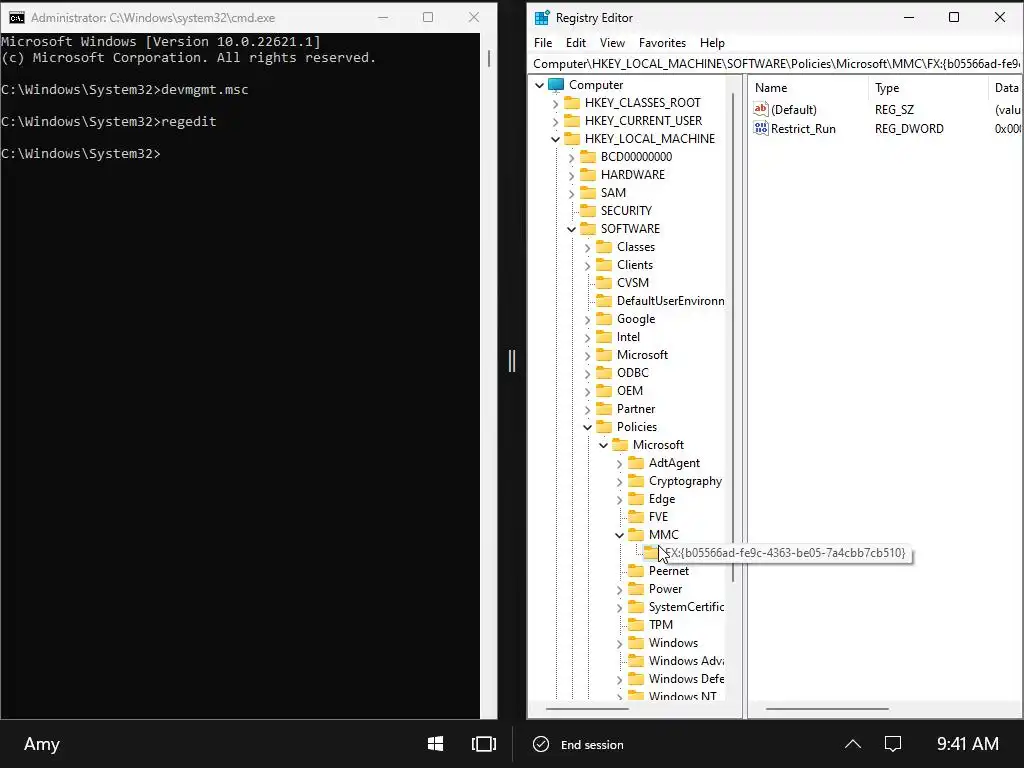
Task: Click the cmd window vertical scrollbar
Action: tap(488, 57)
